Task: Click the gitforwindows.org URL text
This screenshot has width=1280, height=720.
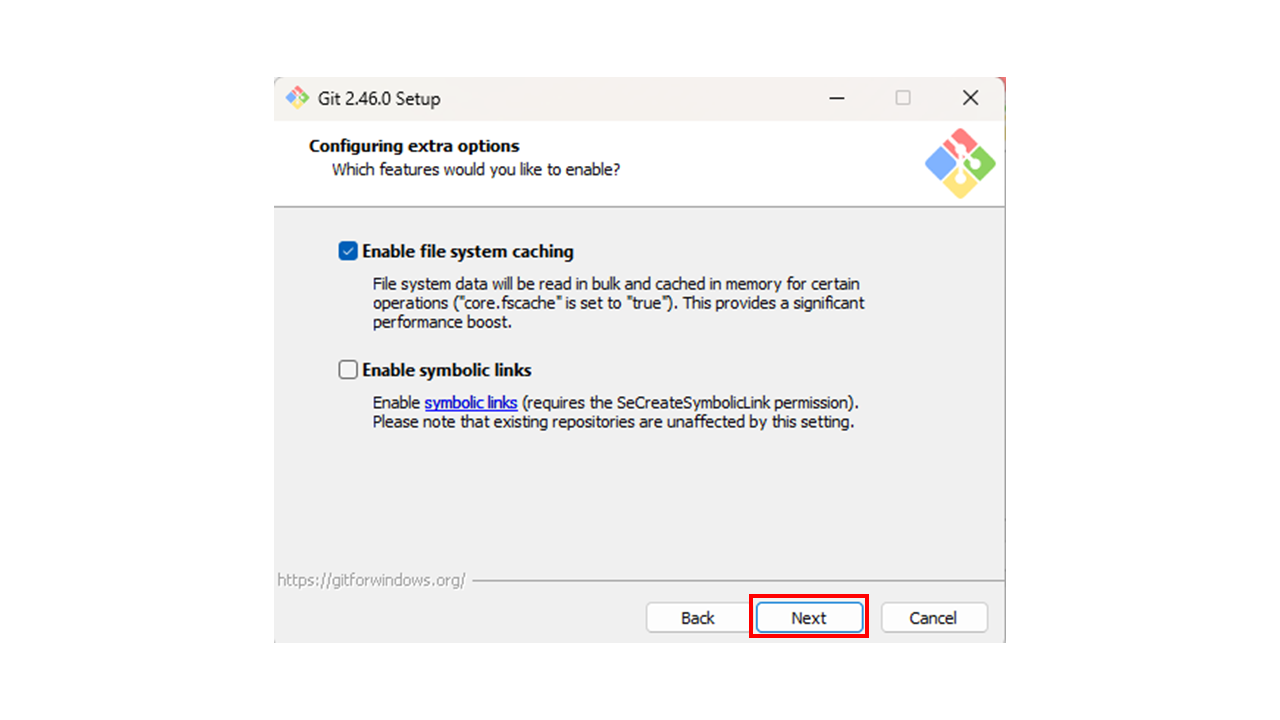Action: tap(371, 580)
